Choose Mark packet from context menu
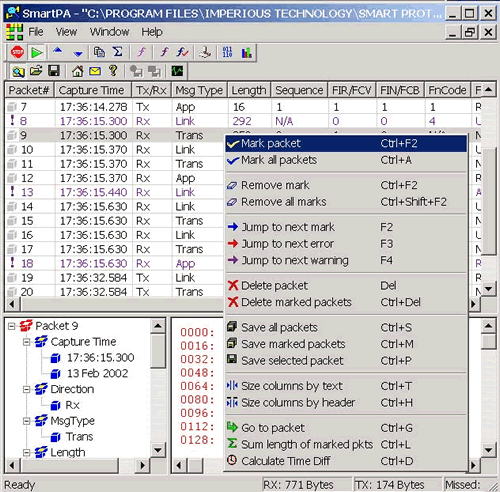This screenshot has height=492, width=500. tap(346, 144)
